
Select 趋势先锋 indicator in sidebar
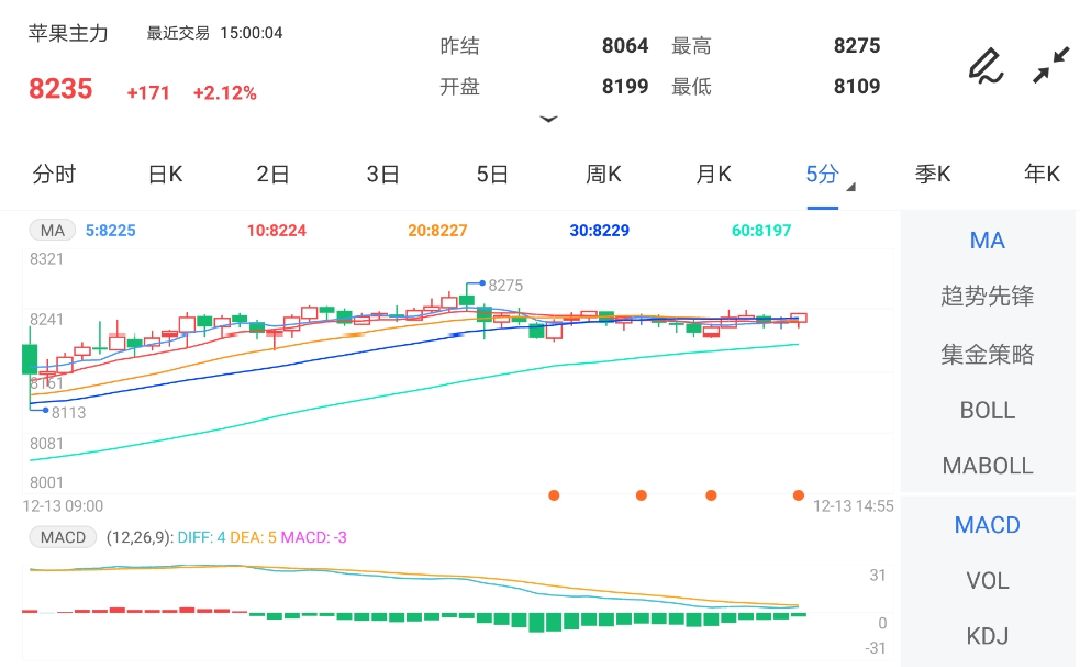coord(987,296)
